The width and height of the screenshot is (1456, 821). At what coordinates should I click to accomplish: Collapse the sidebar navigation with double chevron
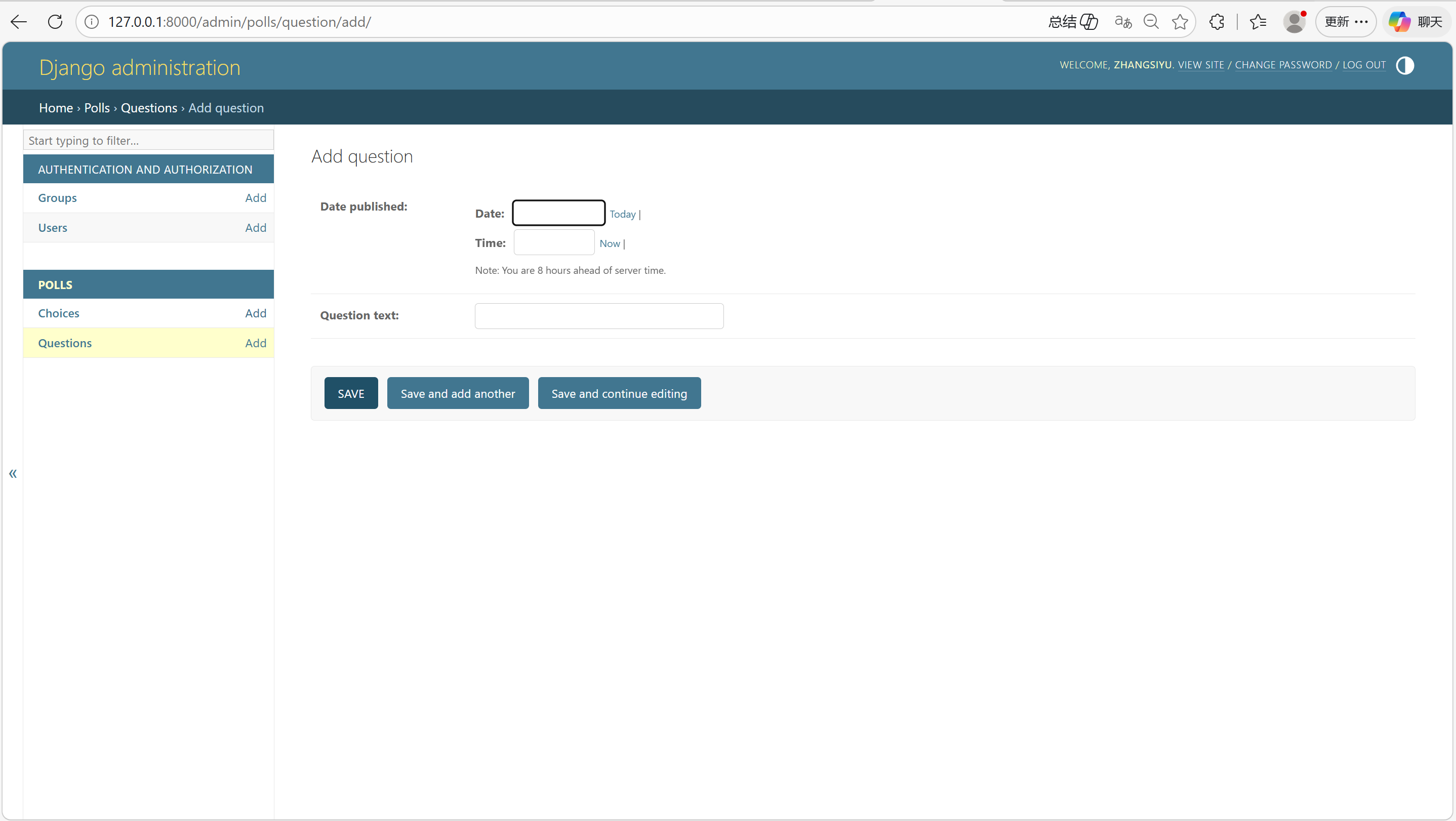point(13,473)
